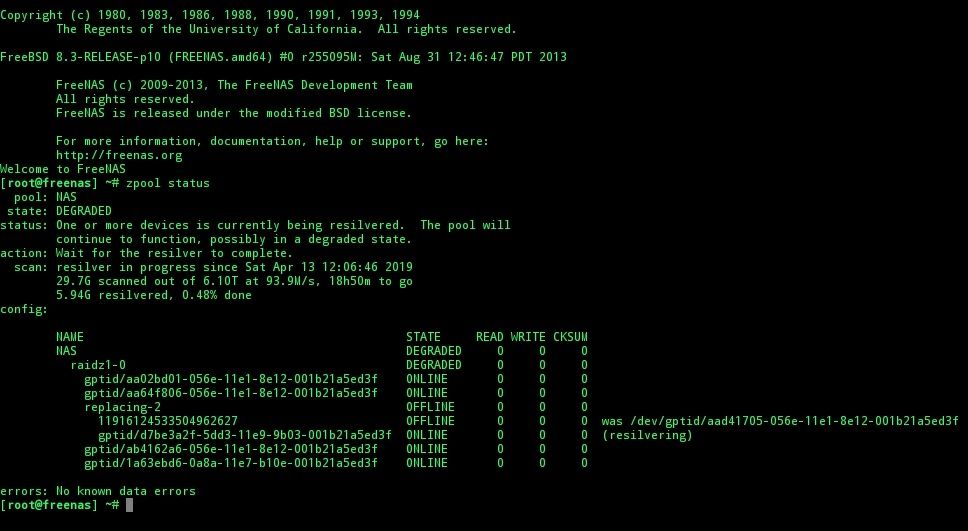
Task: Select the replacing-2 device entry
Action: (123, 407)
